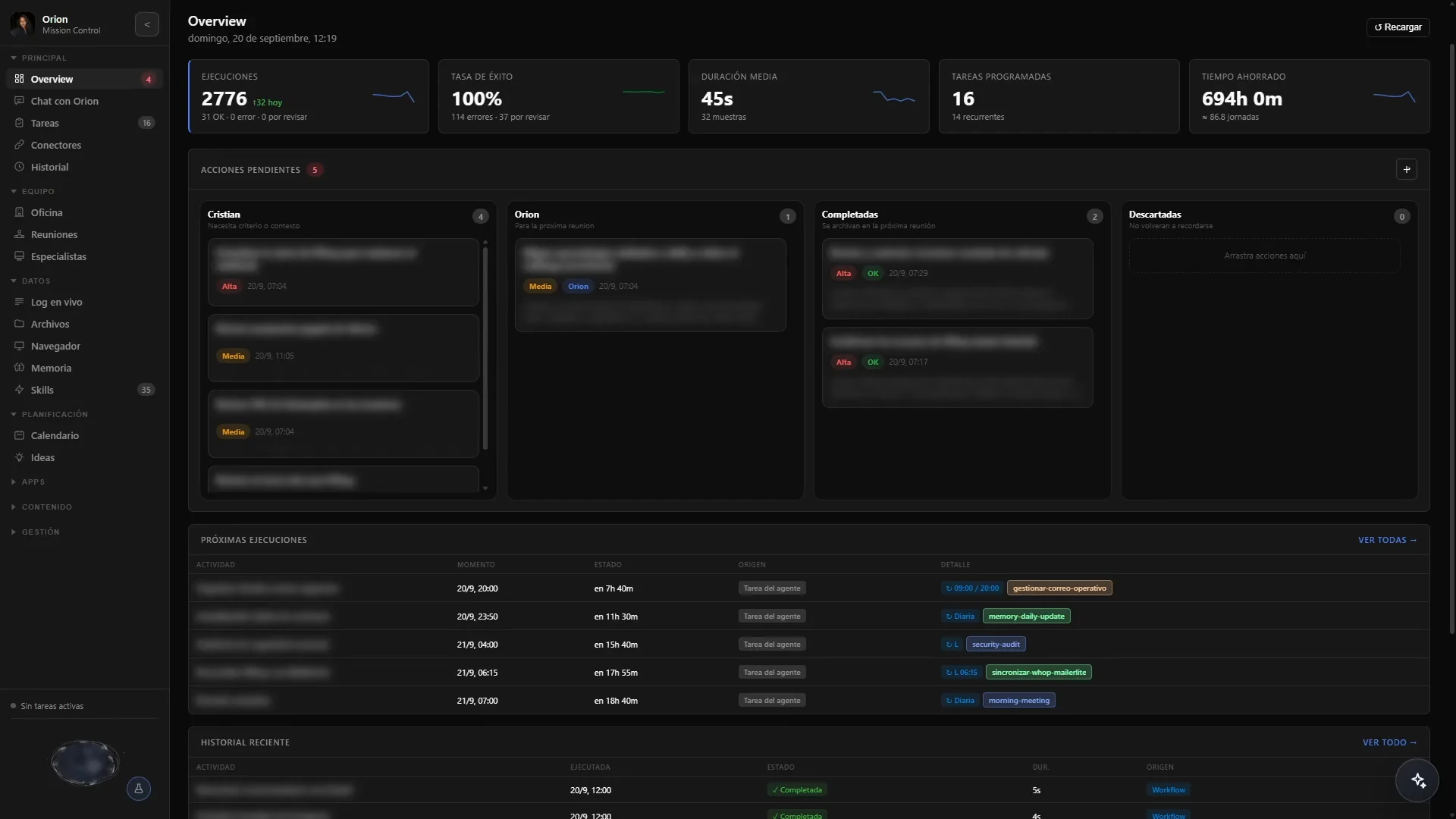
Task: Expand the CONTENIDO sidebar group
Action: (41, 507)
